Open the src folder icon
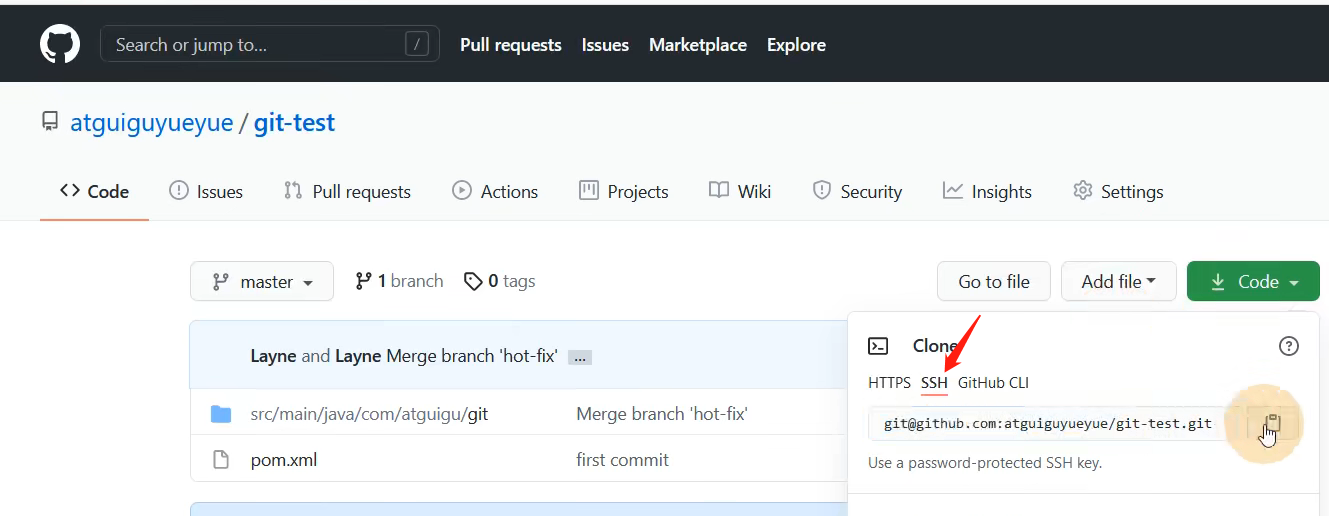The image size is (1329, 516). (x=221, y=414)
